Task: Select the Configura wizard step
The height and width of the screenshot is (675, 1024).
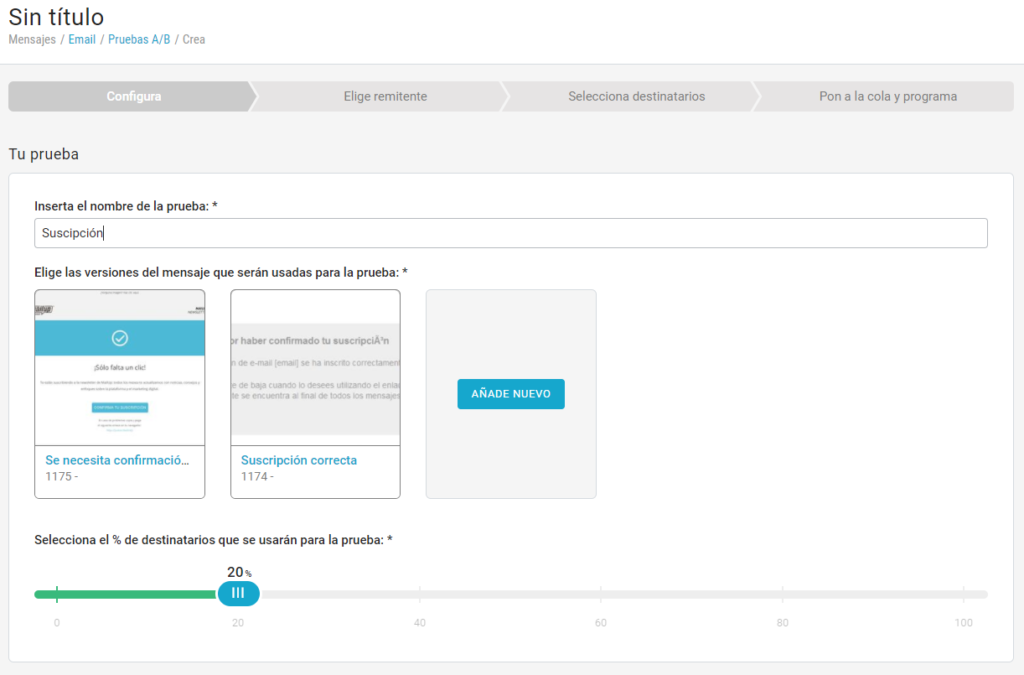Action: tap(133, 97)
